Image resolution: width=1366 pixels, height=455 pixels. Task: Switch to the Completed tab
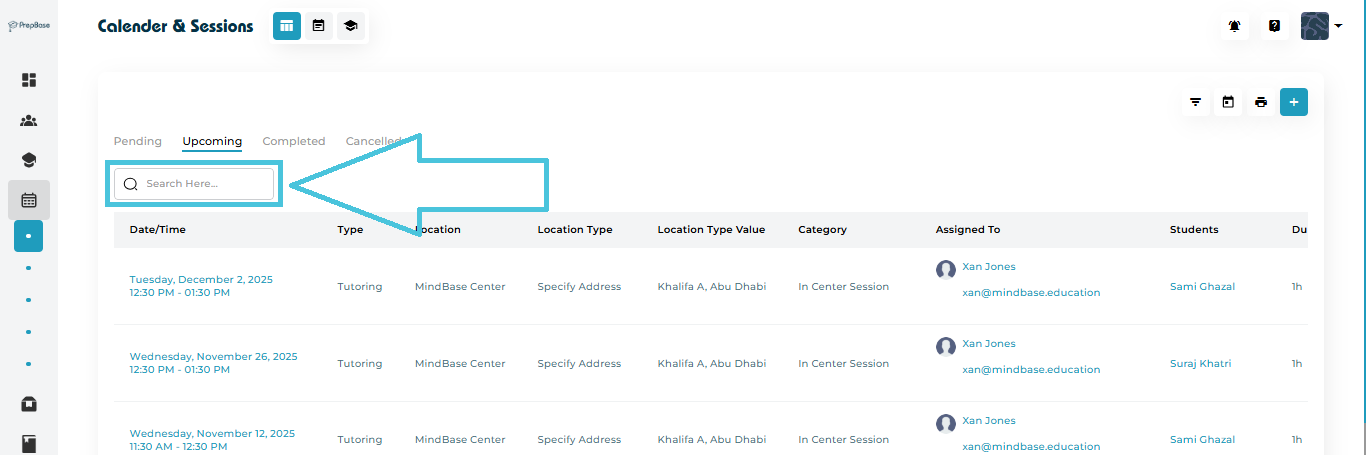tap(294, 141)
